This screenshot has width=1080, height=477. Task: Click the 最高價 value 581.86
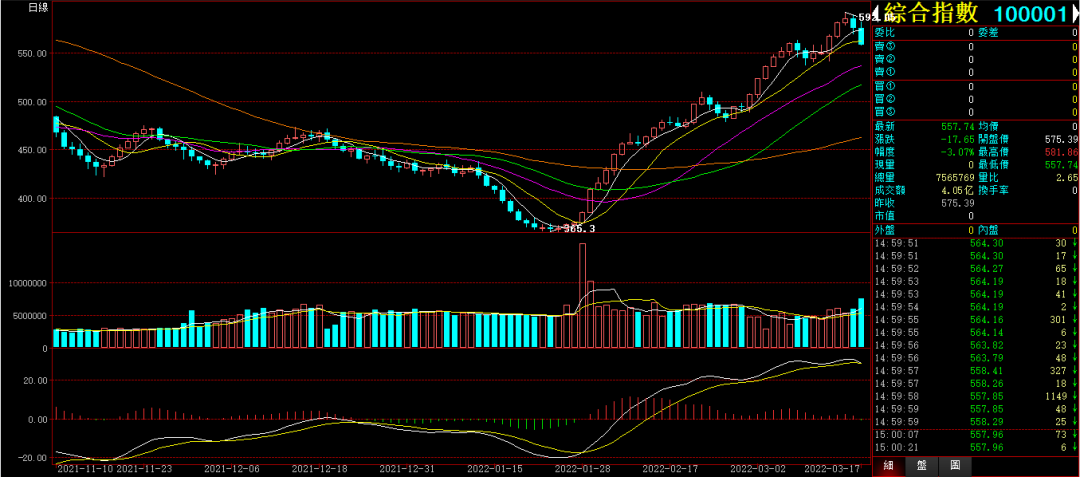tap(1059, 152)
